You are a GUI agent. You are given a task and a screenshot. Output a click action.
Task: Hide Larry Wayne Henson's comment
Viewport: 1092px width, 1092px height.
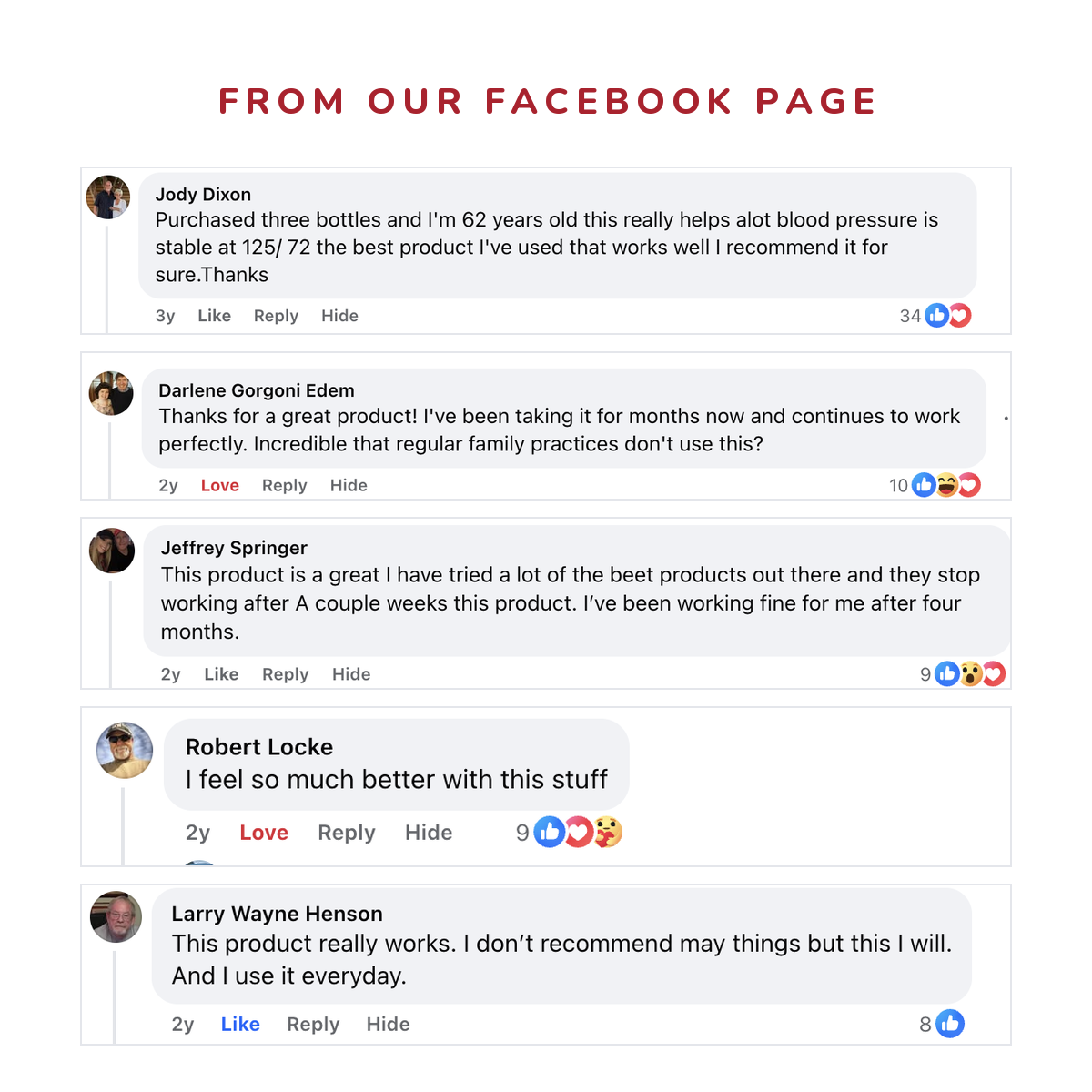389,1025
